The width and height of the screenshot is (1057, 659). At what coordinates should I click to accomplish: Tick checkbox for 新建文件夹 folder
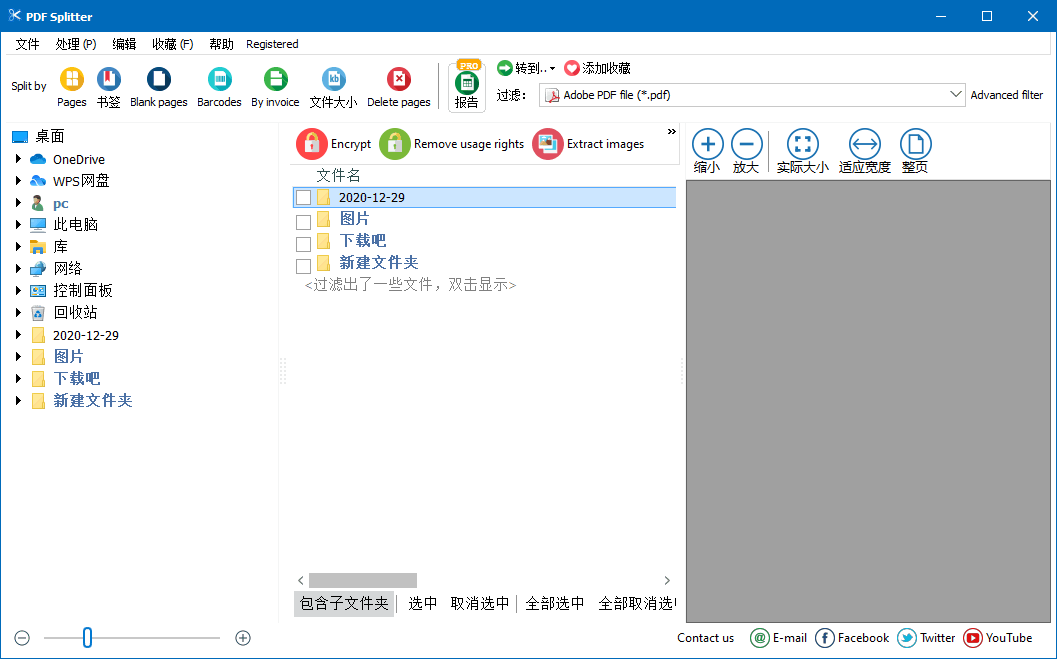click(x=303, y=265)
